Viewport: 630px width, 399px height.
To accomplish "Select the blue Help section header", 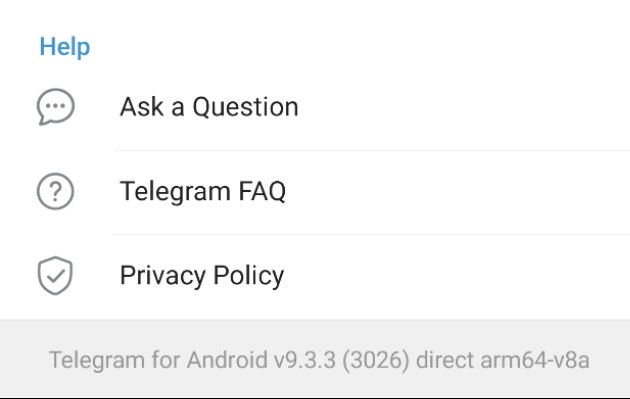I will (x=65, y=47).
